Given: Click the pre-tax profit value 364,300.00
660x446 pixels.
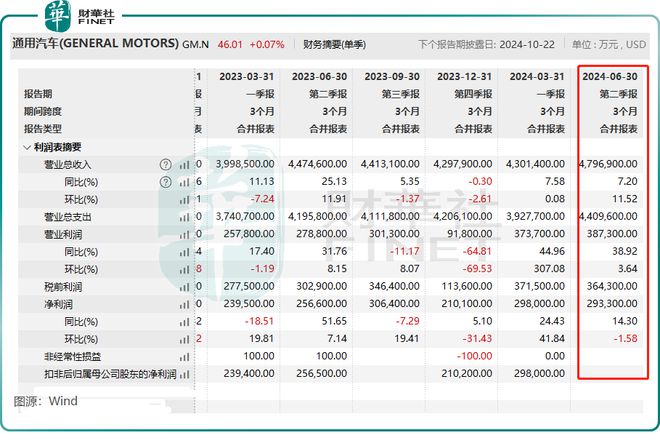Looking at the screenshot, I should [x=612, y=286].
